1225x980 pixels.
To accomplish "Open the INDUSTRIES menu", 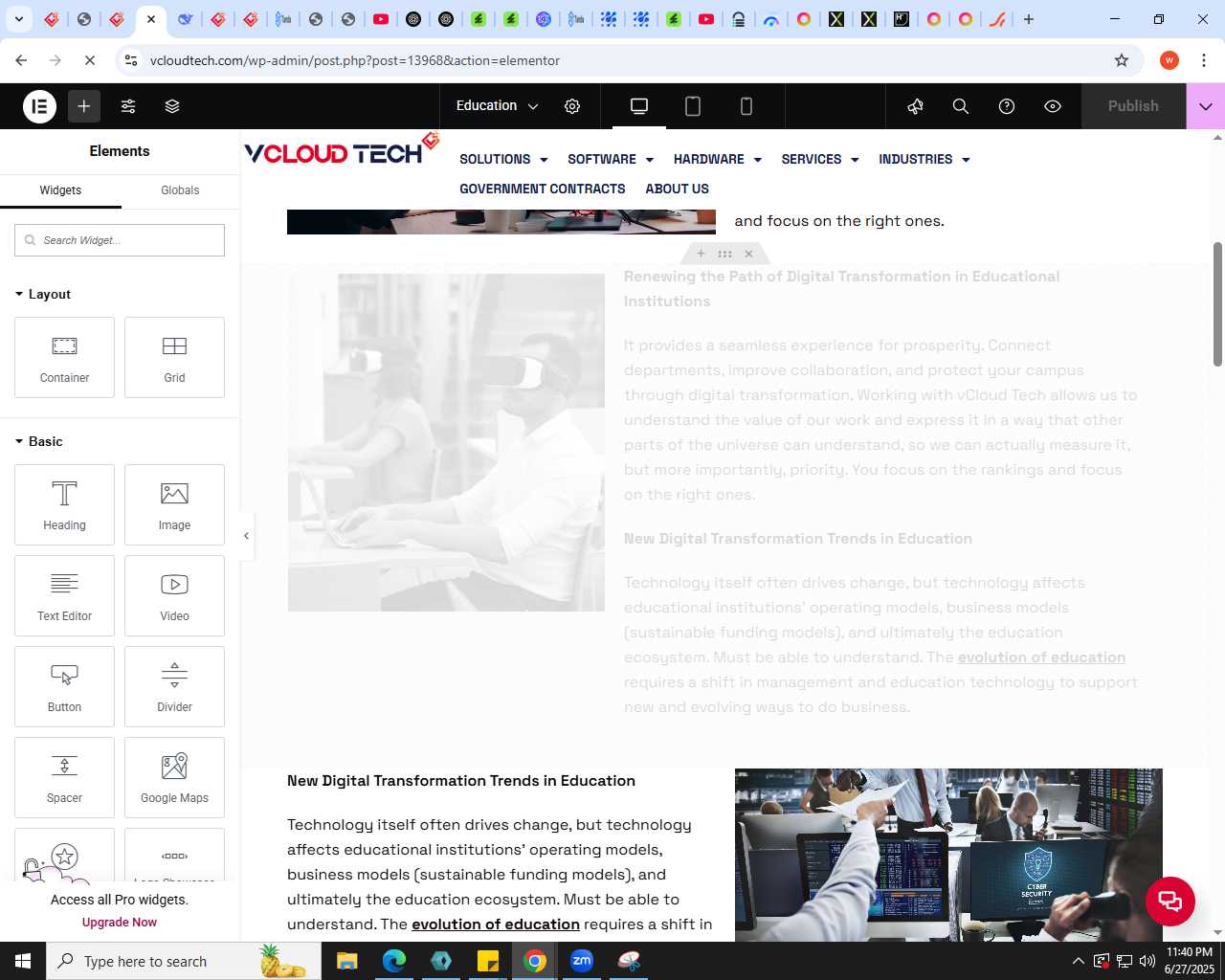I will tap(924, 159).
